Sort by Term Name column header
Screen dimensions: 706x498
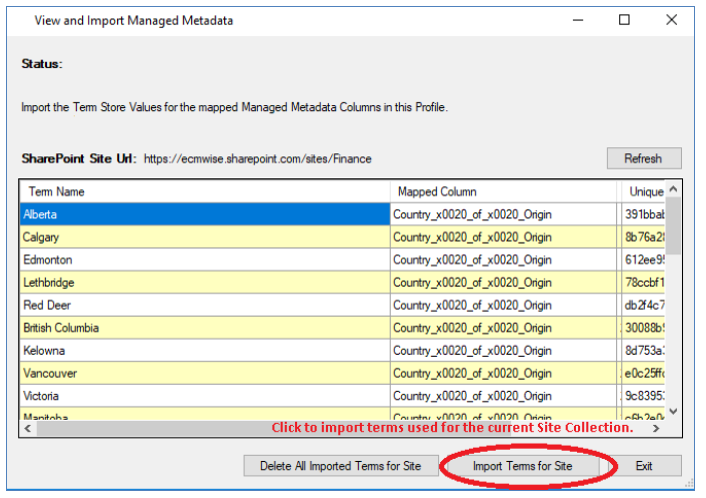point(204,191)
